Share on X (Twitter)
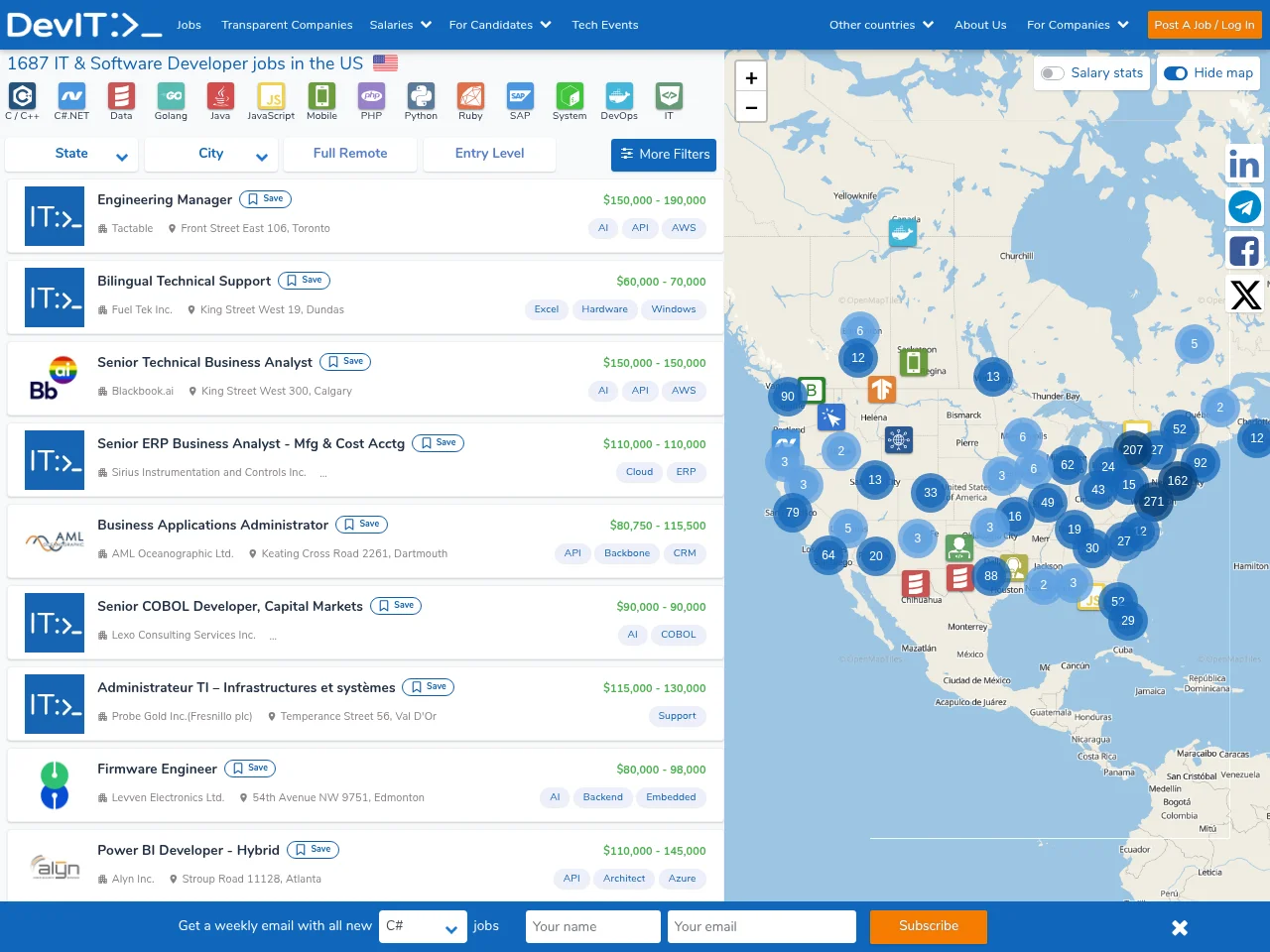 click(1245, 295)
